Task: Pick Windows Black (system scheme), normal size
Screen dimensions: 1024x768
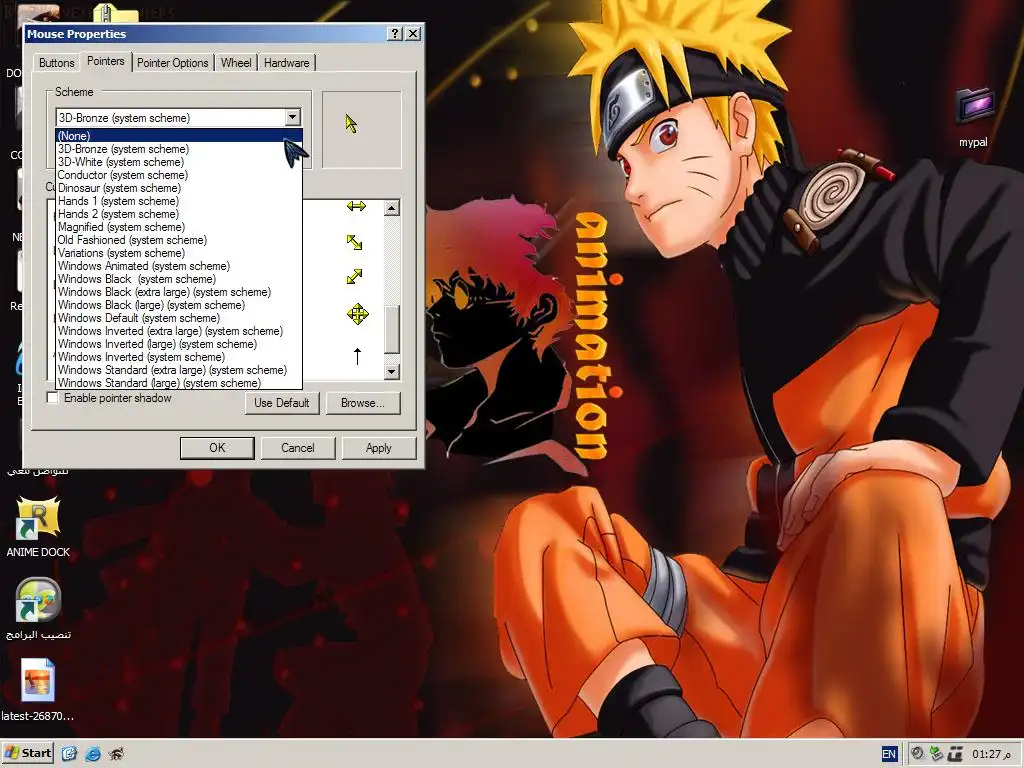Action: [x=179, y=279]
